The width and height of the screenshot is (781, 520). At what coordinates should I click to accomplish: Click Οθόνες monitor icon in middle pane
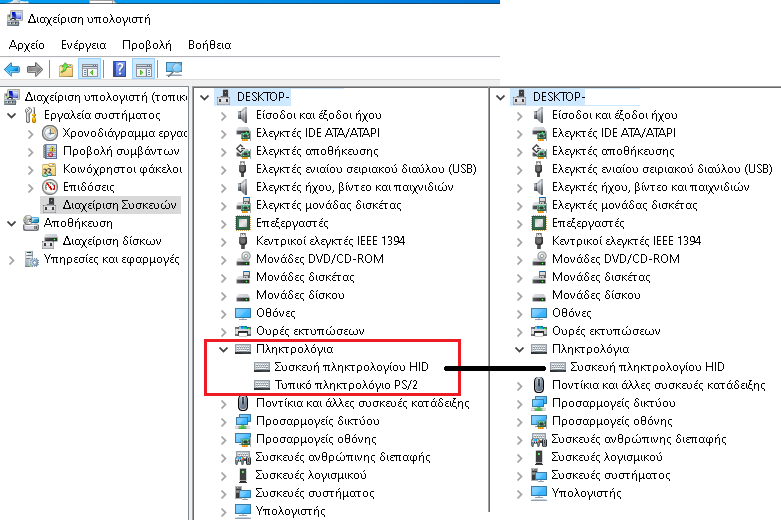tap(243, 313)
